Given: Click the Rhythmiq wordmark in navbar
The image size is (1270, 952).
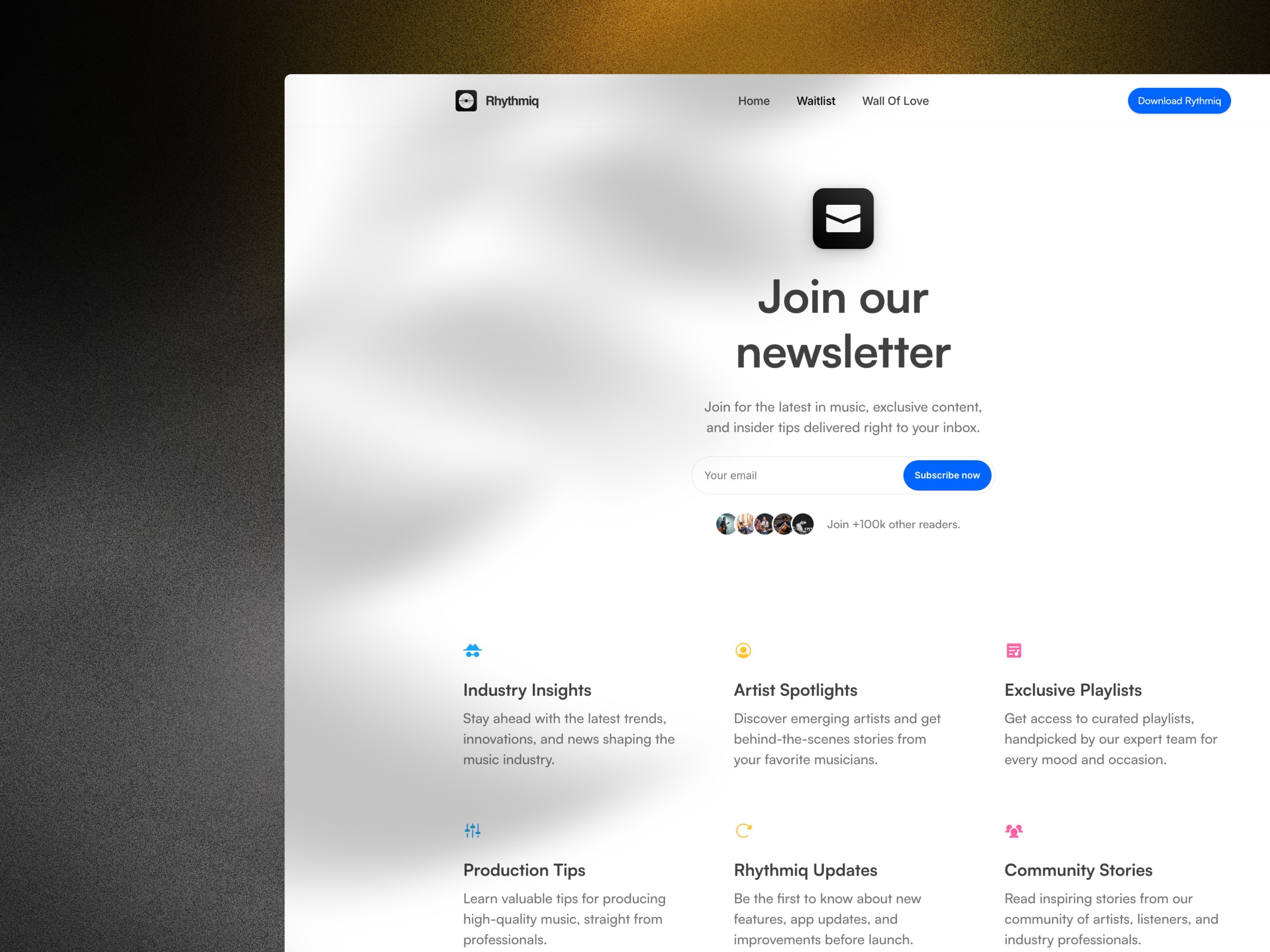Looking at the screenshot, I should [x=512, y=100].
